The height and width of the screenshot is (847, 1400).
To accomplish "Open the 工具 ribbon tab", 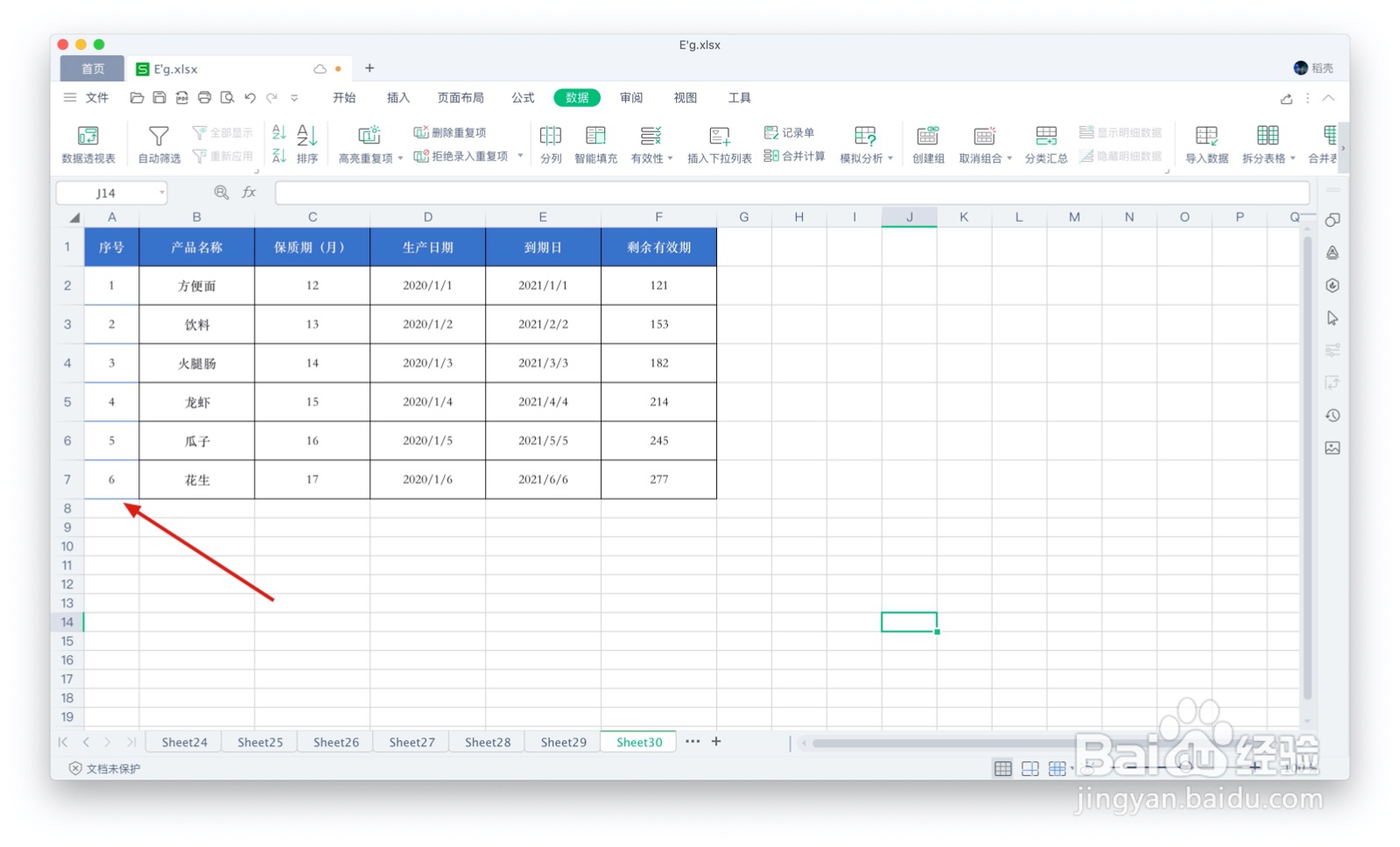I will (x=740, y=97).
